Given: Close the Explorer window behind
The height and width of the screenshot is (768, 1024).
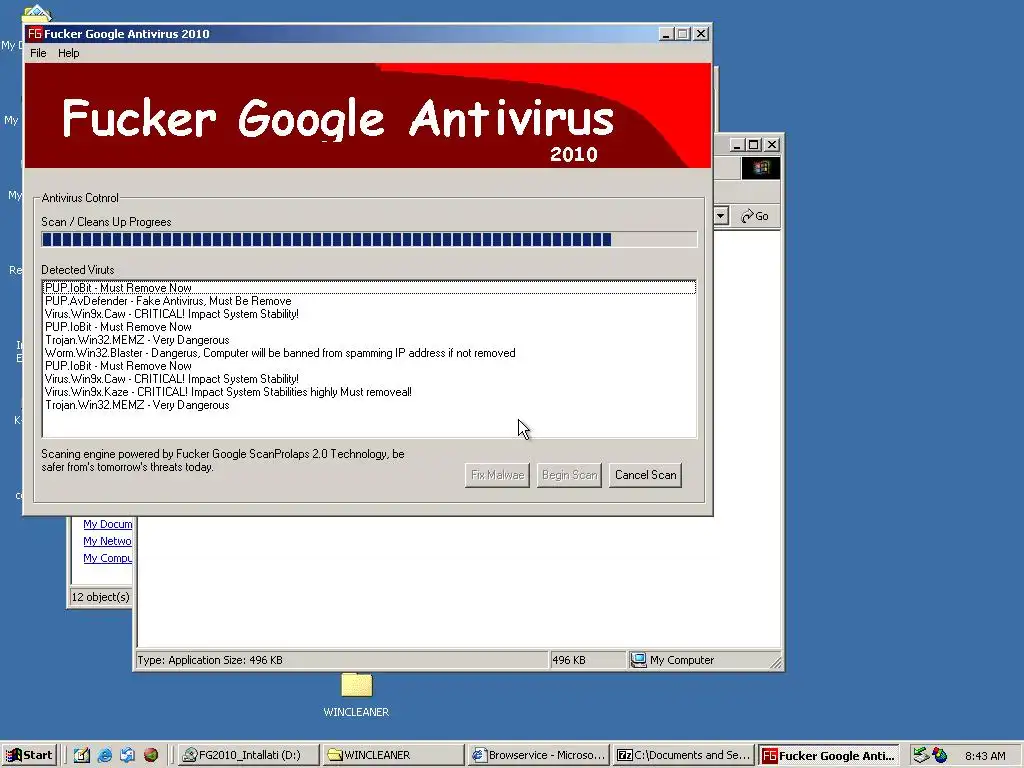Looking at the screenshot, I should tap(771, 144).
